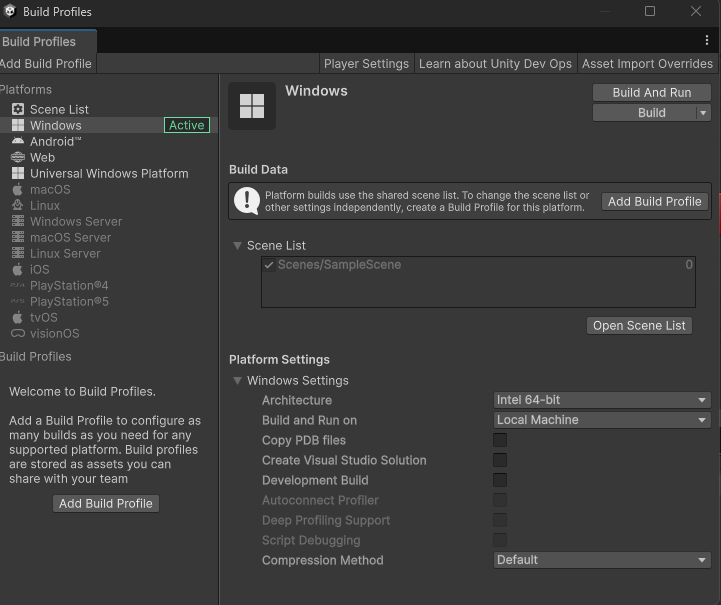Open Asset Import Overrides
The height and width of the screenshot is (605, 721).
647,63
